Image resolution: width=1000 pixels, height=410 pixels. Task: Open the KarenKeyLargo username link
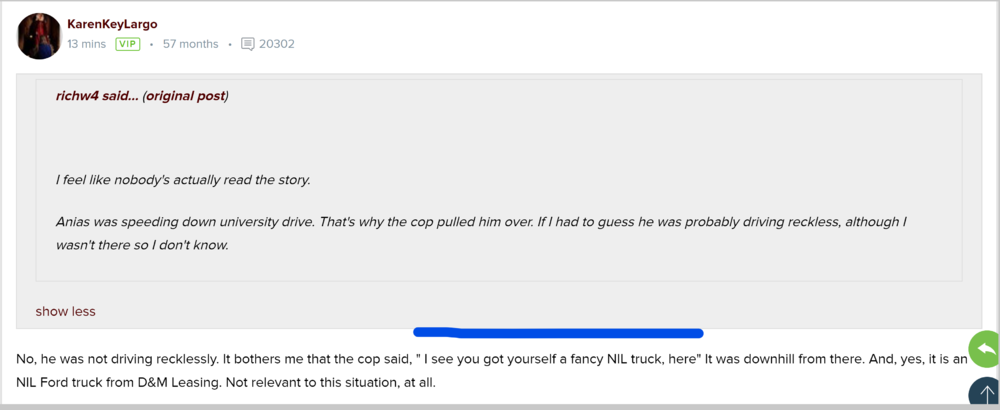click(x=112, y=24)
